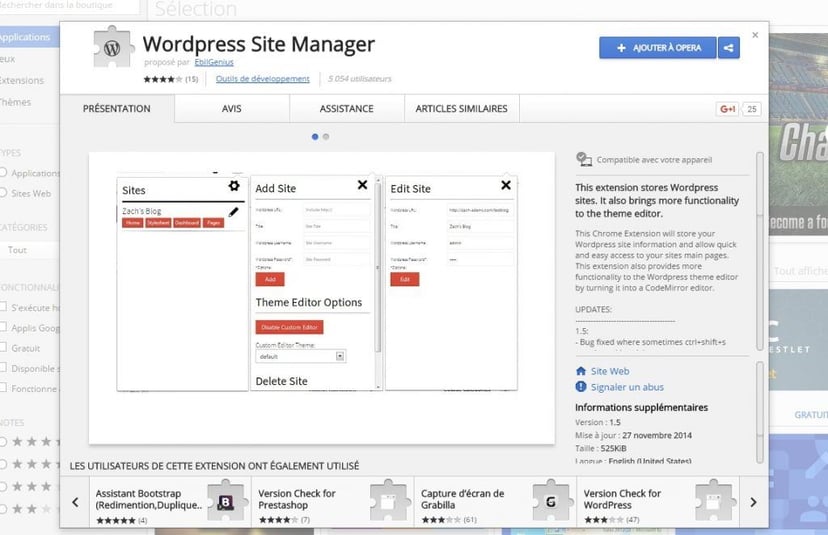Image resolution: width=828 pixels, height=535 pixels.
Task: Click the Signaler un abus warning icon
Action: pyautogui.click(x=581, y=387)
